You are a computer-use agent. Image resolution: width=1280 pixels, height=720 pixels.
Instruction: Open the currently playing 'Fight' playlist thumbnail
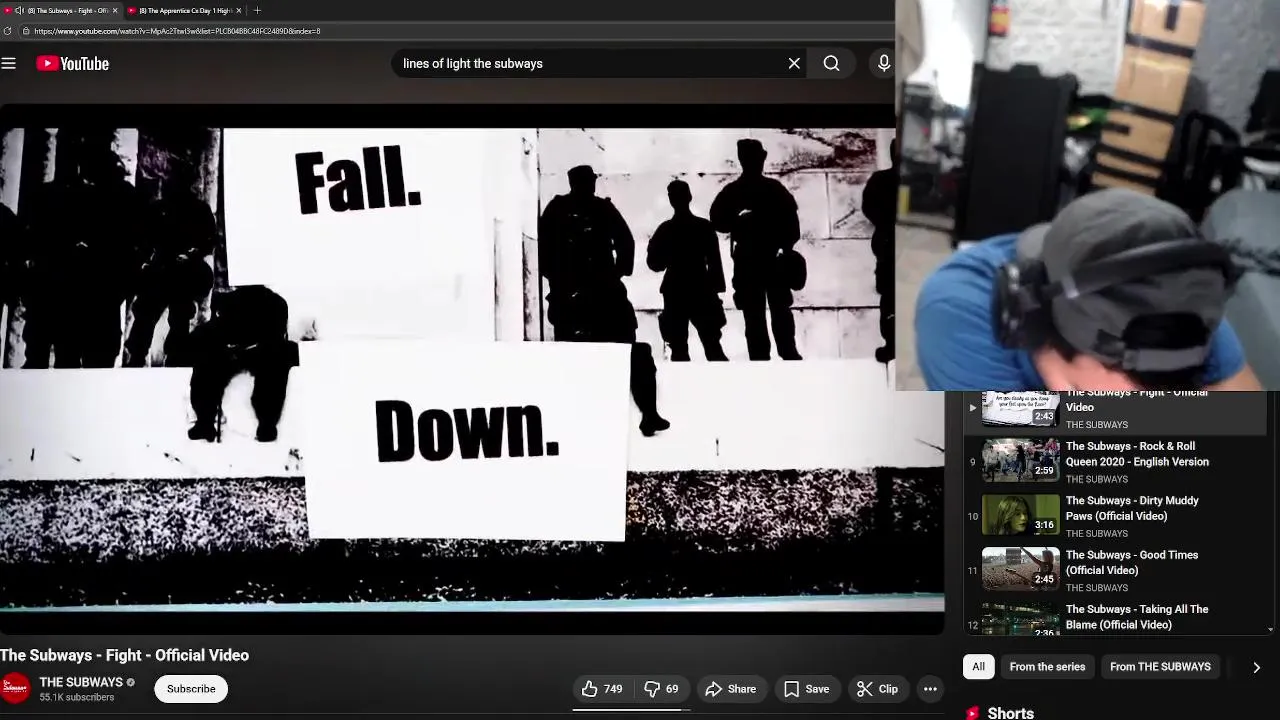click(x=1020, y=408)
